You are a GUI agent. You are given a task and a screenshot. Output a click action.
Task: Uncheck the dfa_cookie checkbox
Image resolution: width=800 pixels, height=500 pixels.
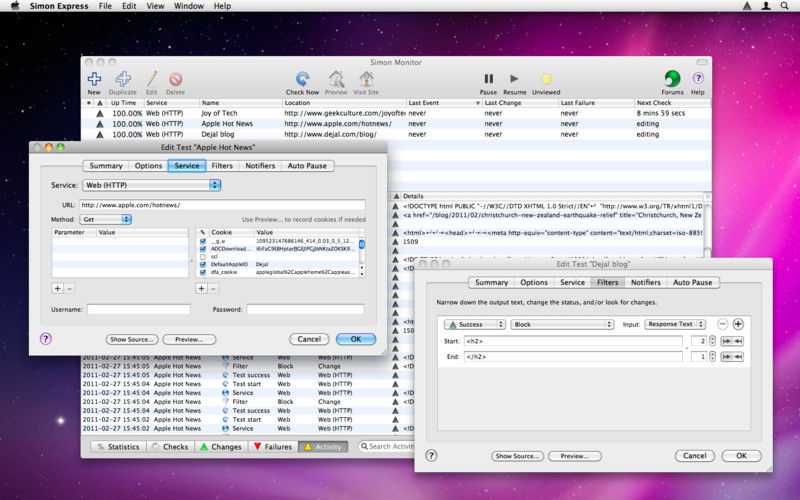203,272
